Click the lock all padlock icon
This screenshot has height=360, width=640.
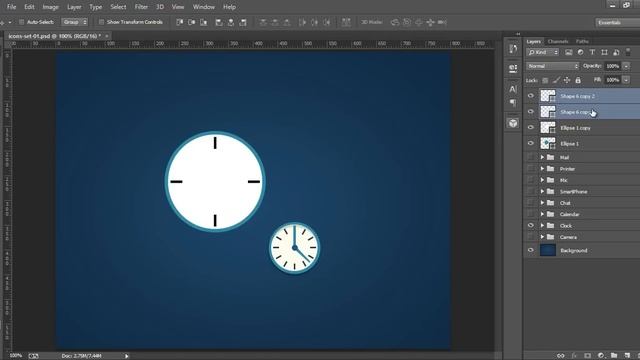coord(578,80)
